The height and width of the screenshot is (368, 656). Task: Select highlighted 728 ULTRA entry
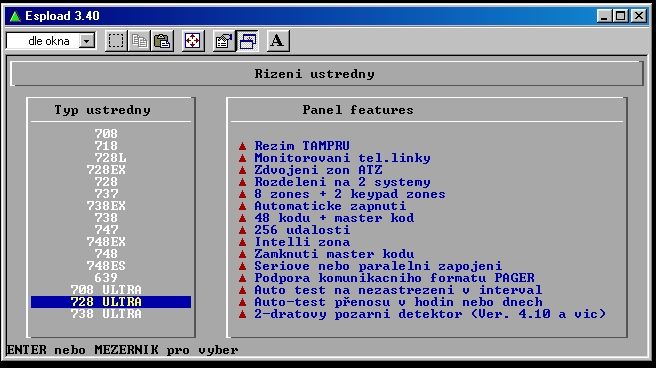(111, 302)
